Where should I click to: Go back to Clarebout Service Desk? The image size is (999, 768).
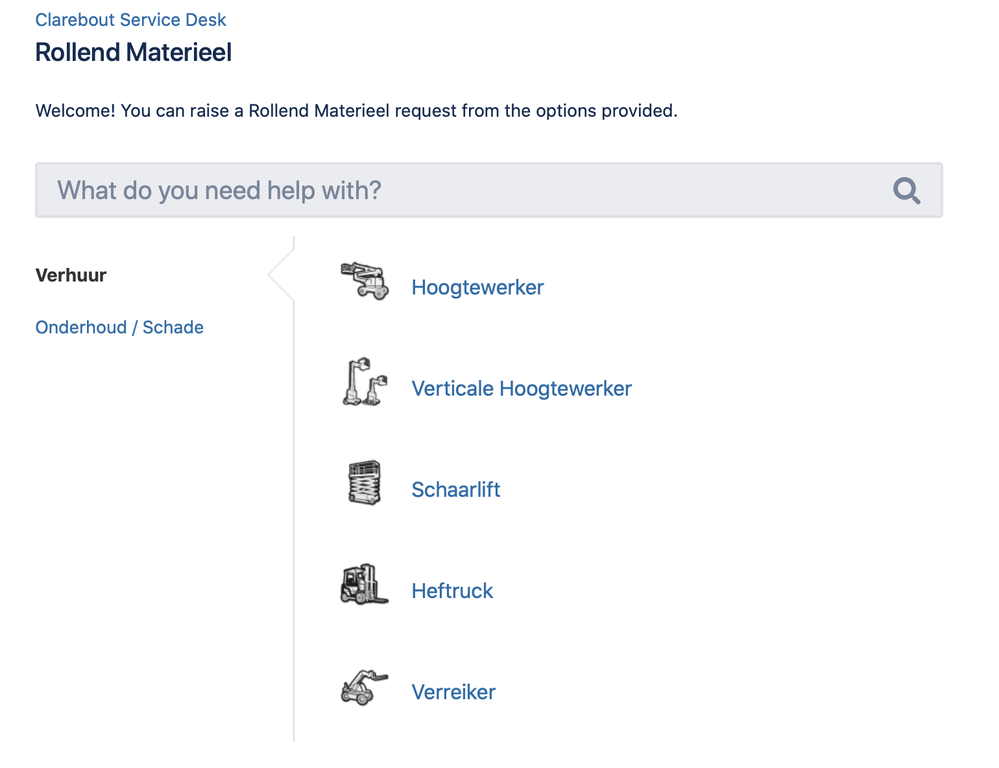point(131,20)
